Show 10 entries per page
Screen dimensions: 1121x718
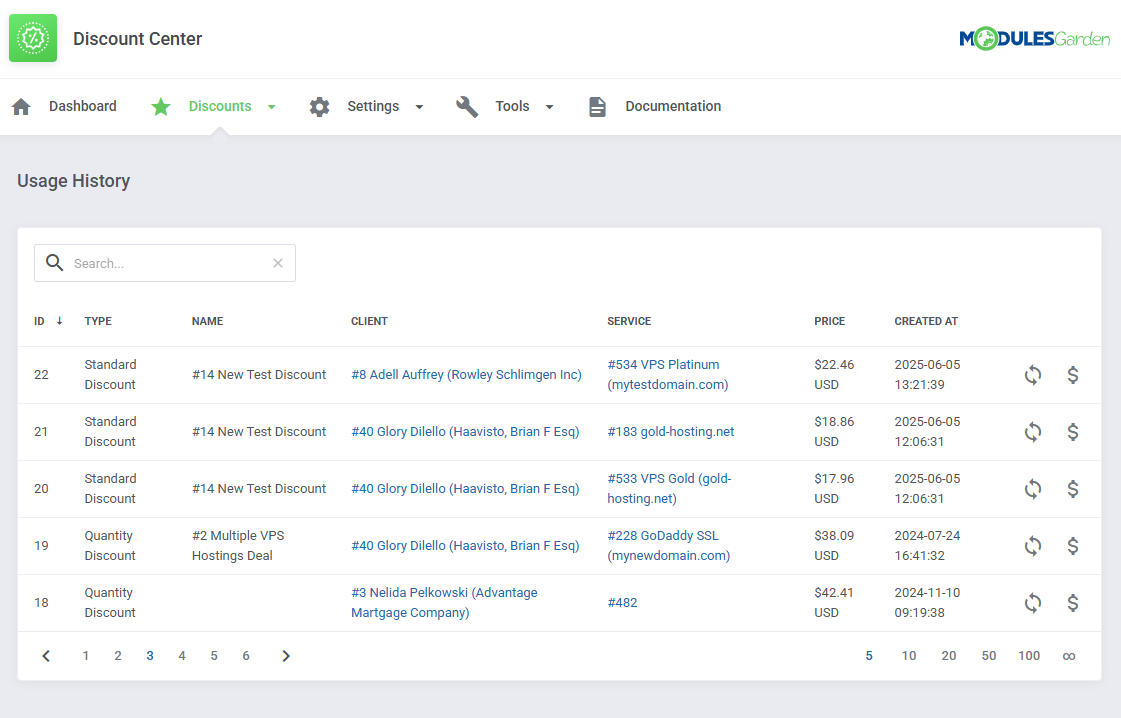pyautogui.click(x=909, y=656)
